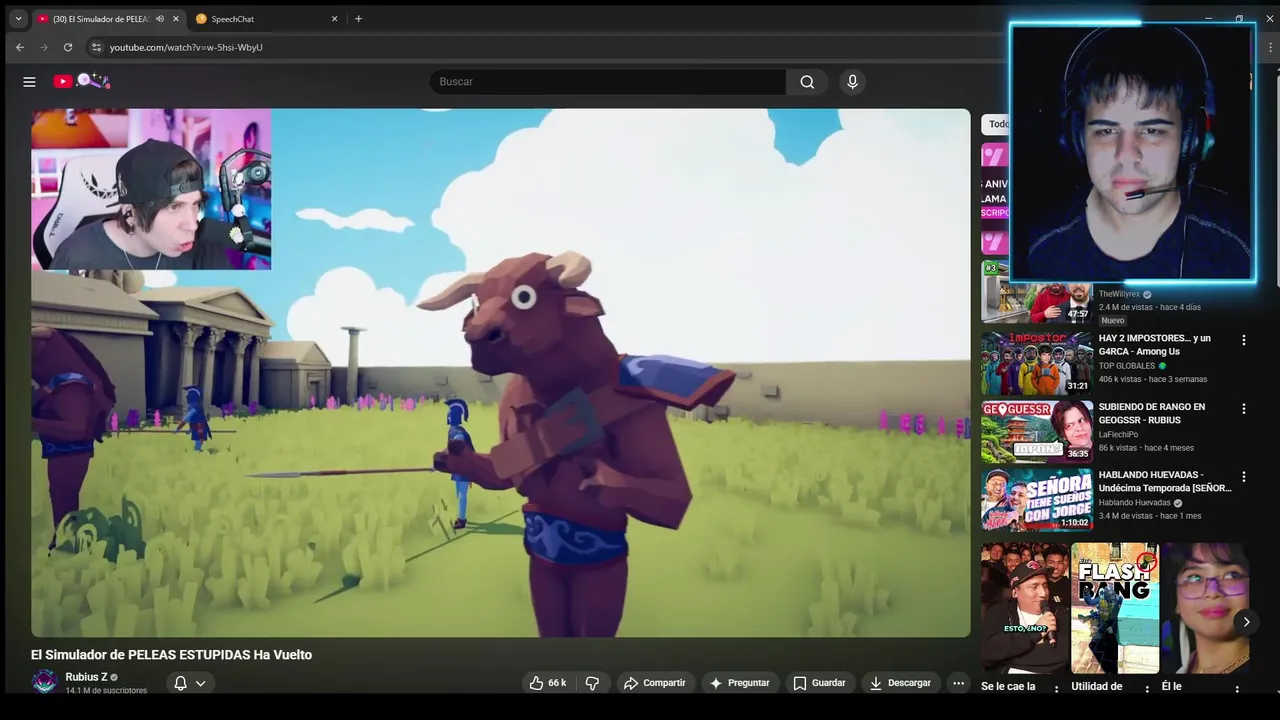This screenshot has width=1280, height=720.
Task: Open more actions three-dot menu under video
Action: [x=958, y=683]
